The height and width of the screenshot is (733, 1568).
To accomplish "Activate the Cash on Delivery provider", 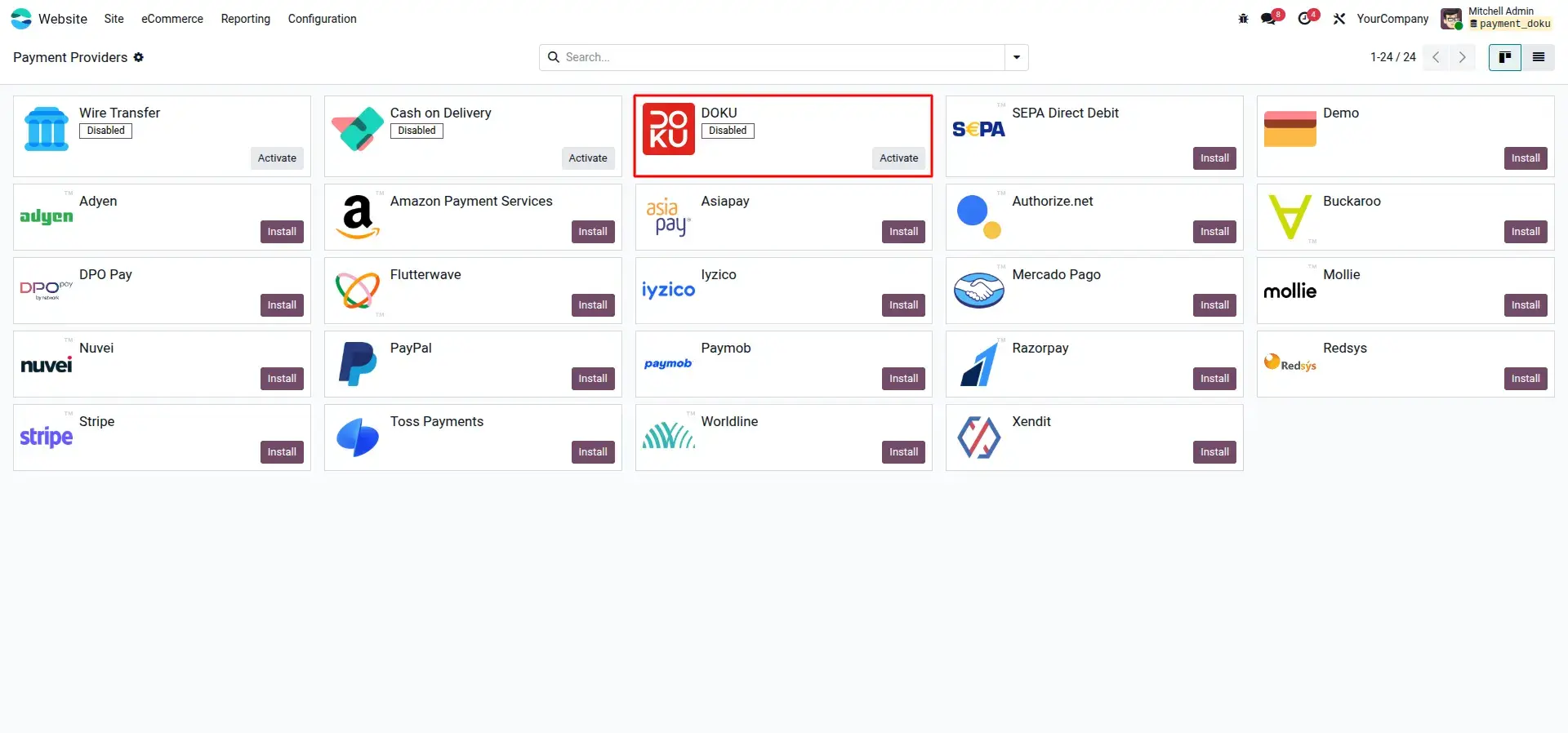I will pyautogui.click(x=588, y=158).
